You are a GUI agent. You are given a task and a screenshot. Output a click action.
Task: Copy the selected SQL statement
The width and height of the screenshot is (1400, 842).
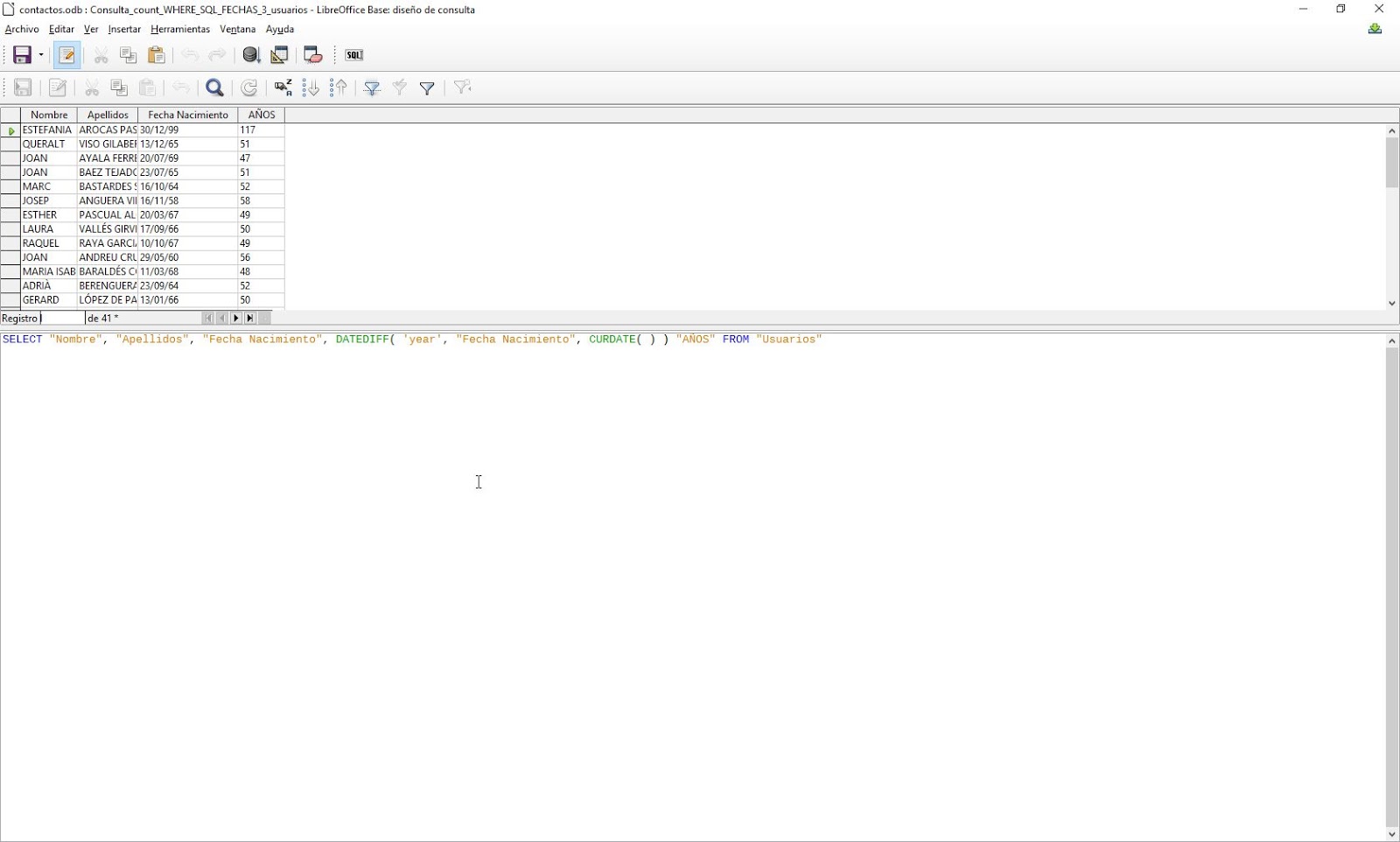point(129,54)
